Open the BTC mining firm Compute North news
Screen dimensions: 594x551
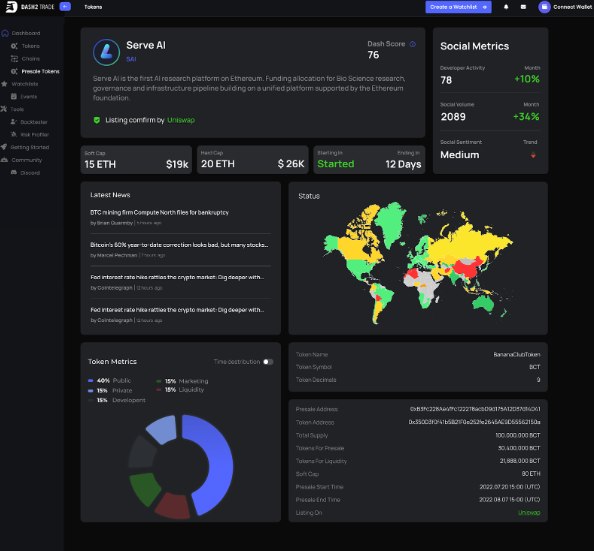click(159, 213)
